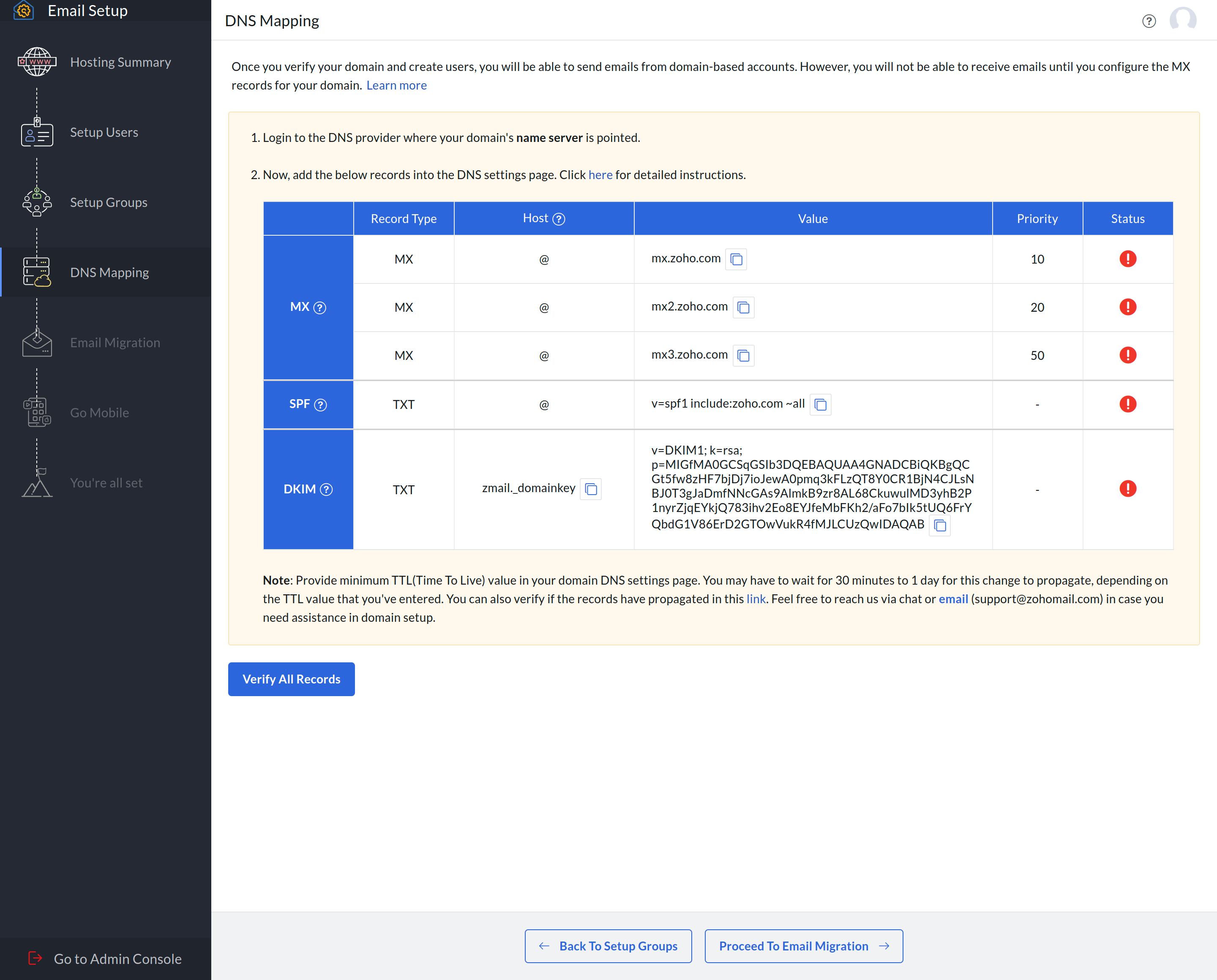Click priority value 10

1037,259
